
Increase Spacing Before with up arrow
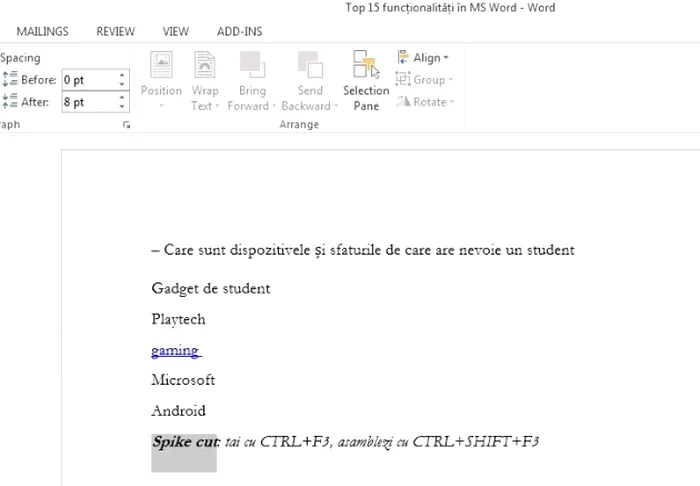(122, 75)
